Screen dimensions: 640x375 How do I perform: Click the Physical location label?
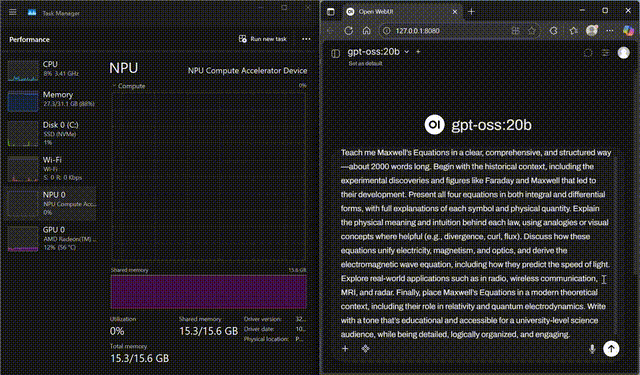coord(266,339)
